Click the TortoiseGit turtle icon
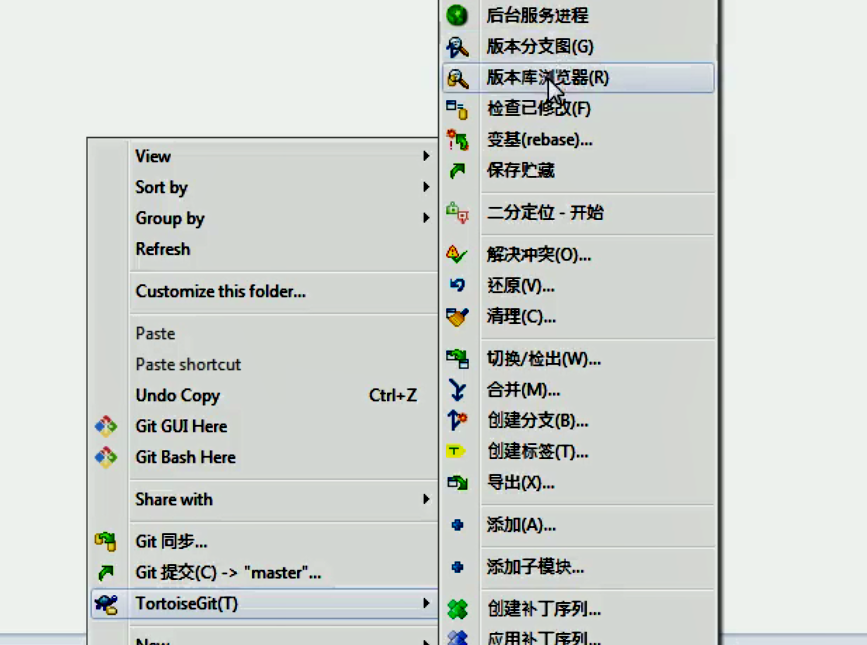The height and width of the screenshot is (645, 867). click(106, 604)
